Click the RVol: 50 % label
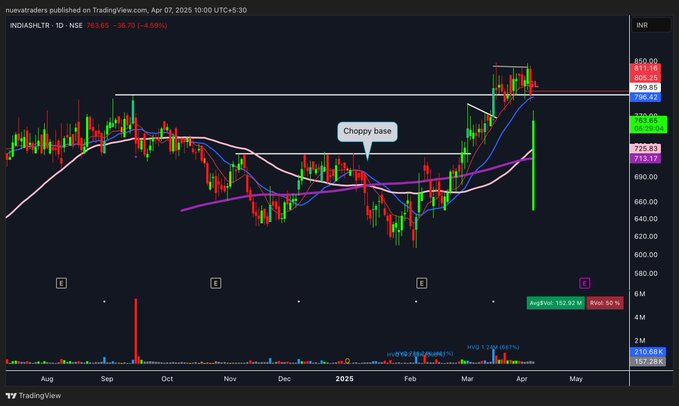Image resolution: width=679 pixels, height=406 pixels. click(605, 303)
